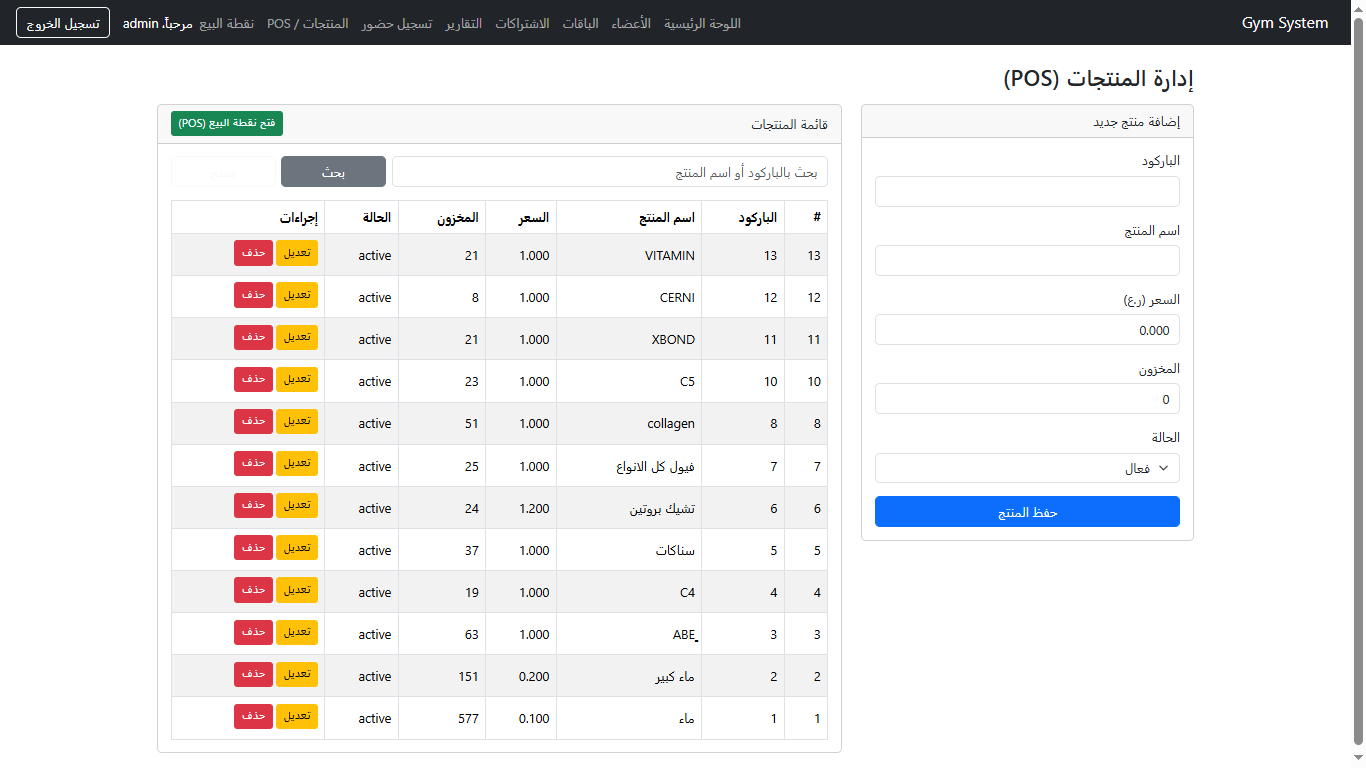The width and height of the screenshot is (1366, 768).
Task: Edit the VITAMIN product row
Action: pyautogui.click(x=297, y=254)
